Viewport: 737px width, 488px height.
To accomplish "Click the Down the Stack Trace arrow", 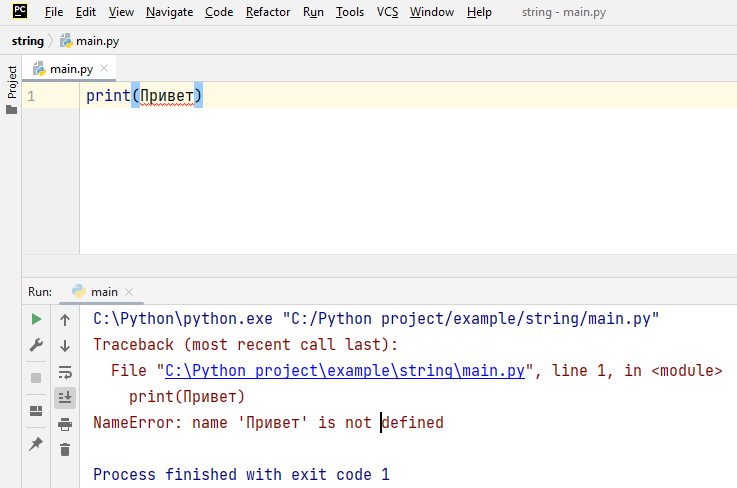I will [65, 346].
